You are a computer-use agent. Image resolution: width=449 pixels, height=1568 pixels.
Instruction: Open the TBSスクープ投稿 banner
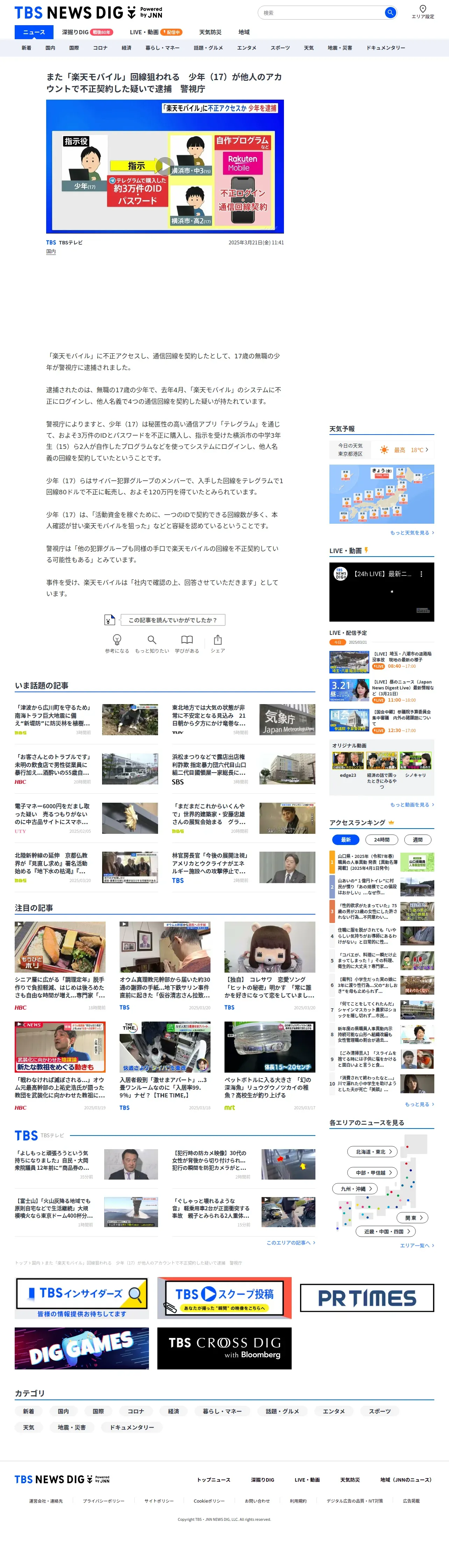[x=224, y=1298]
